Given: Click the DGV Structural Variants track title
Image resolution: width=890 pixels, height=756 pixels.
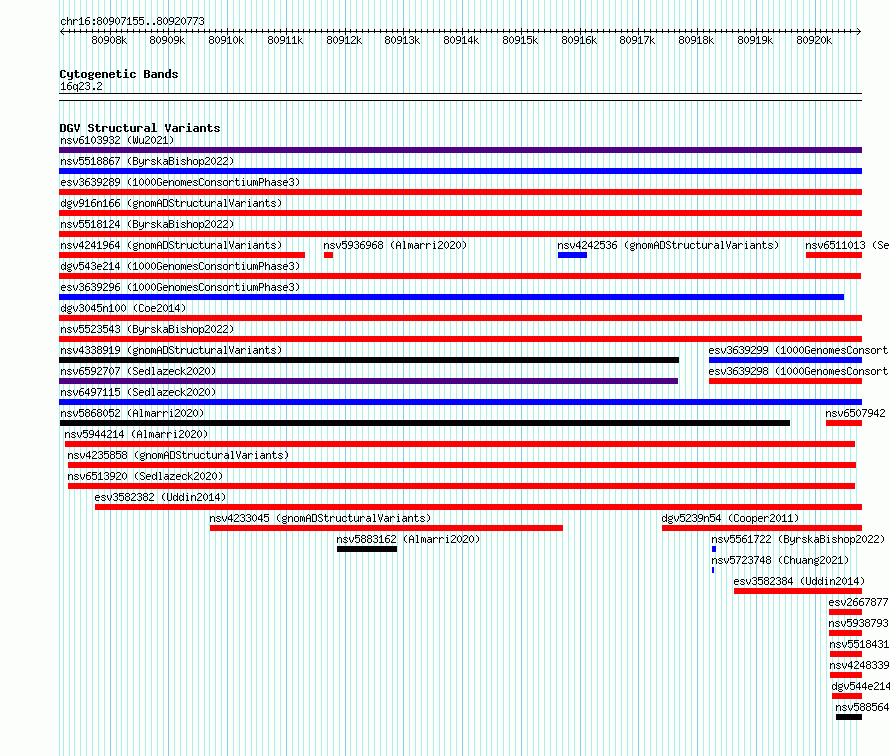Looking at the screenshot, I should pyautogui.click(x=140, y=128).
